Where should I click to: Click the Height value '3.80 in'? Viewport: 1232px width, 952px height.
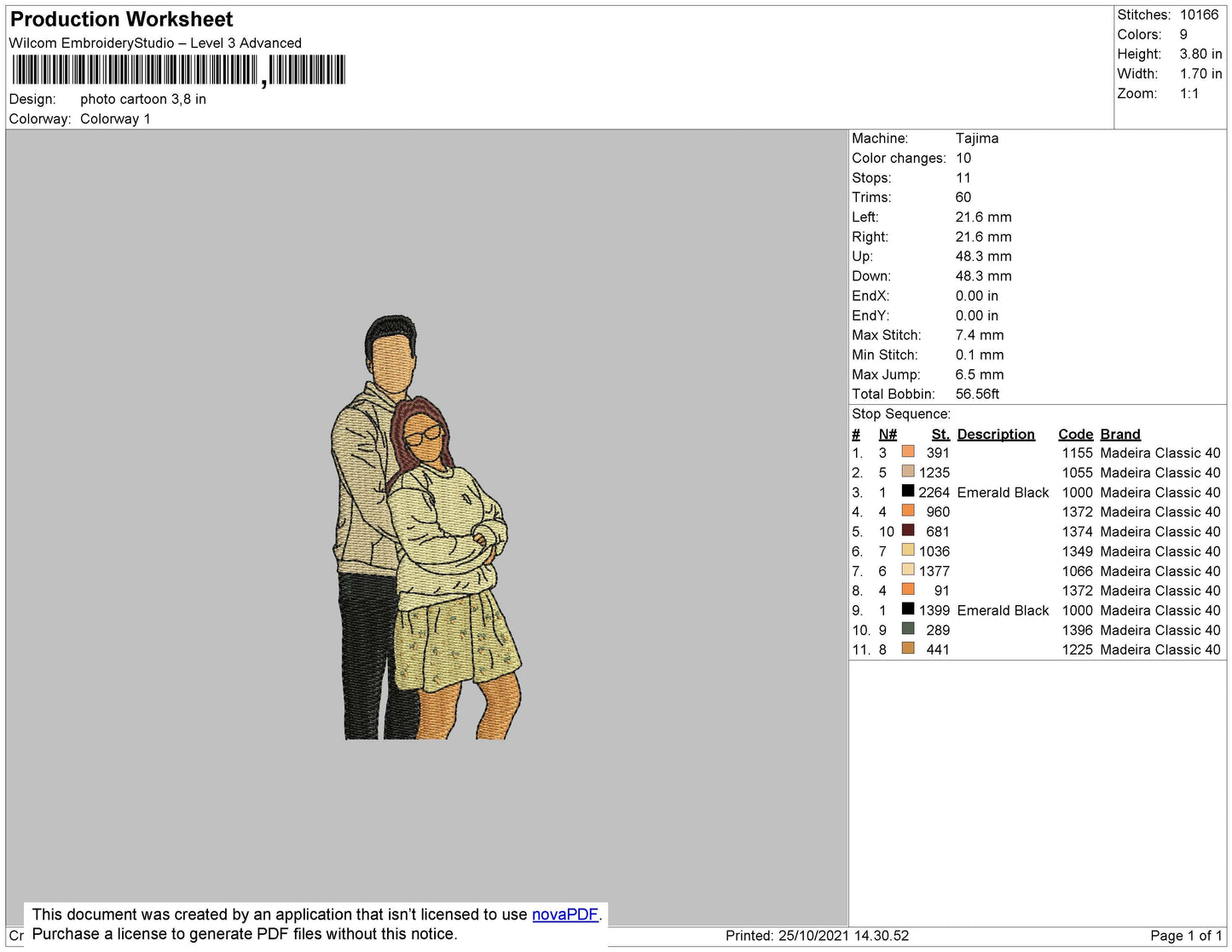click(x=1200, y=55)
